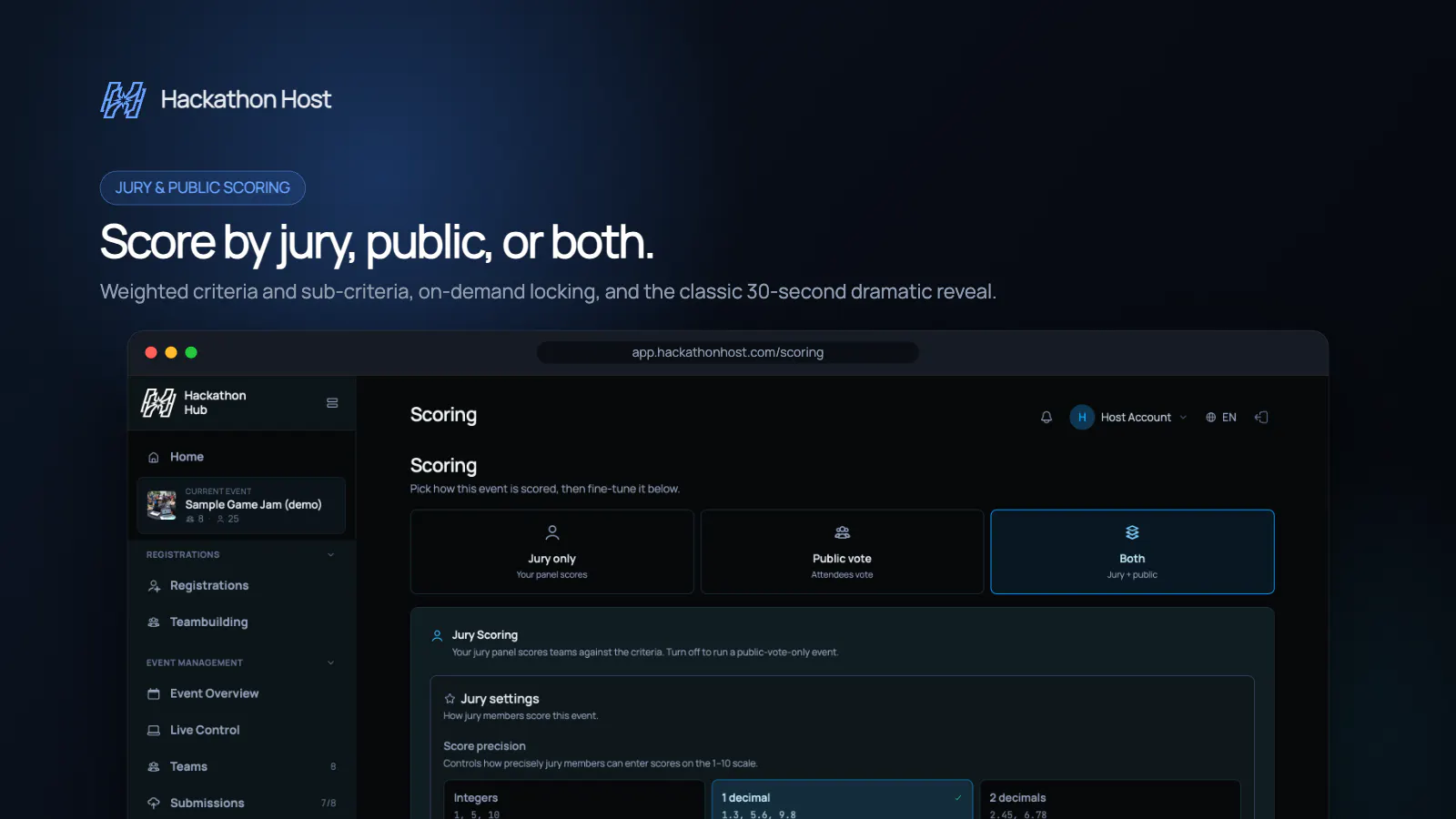Click the logout icon
Viewport: 1456px width, 819px height.
[1261, 417]
